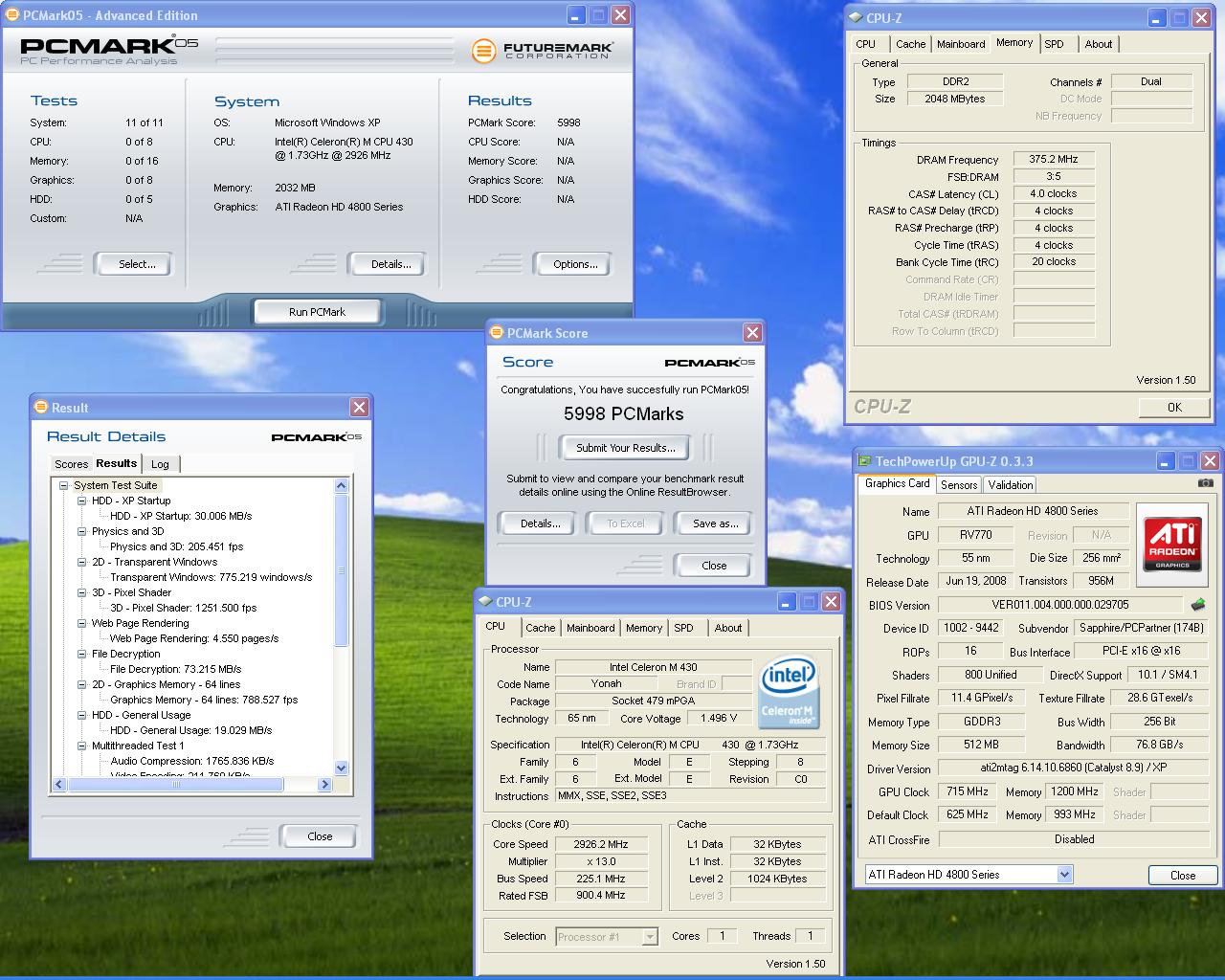Open the SPD tab in lower CPU-Z window
1225x980 pixels.
683,628
